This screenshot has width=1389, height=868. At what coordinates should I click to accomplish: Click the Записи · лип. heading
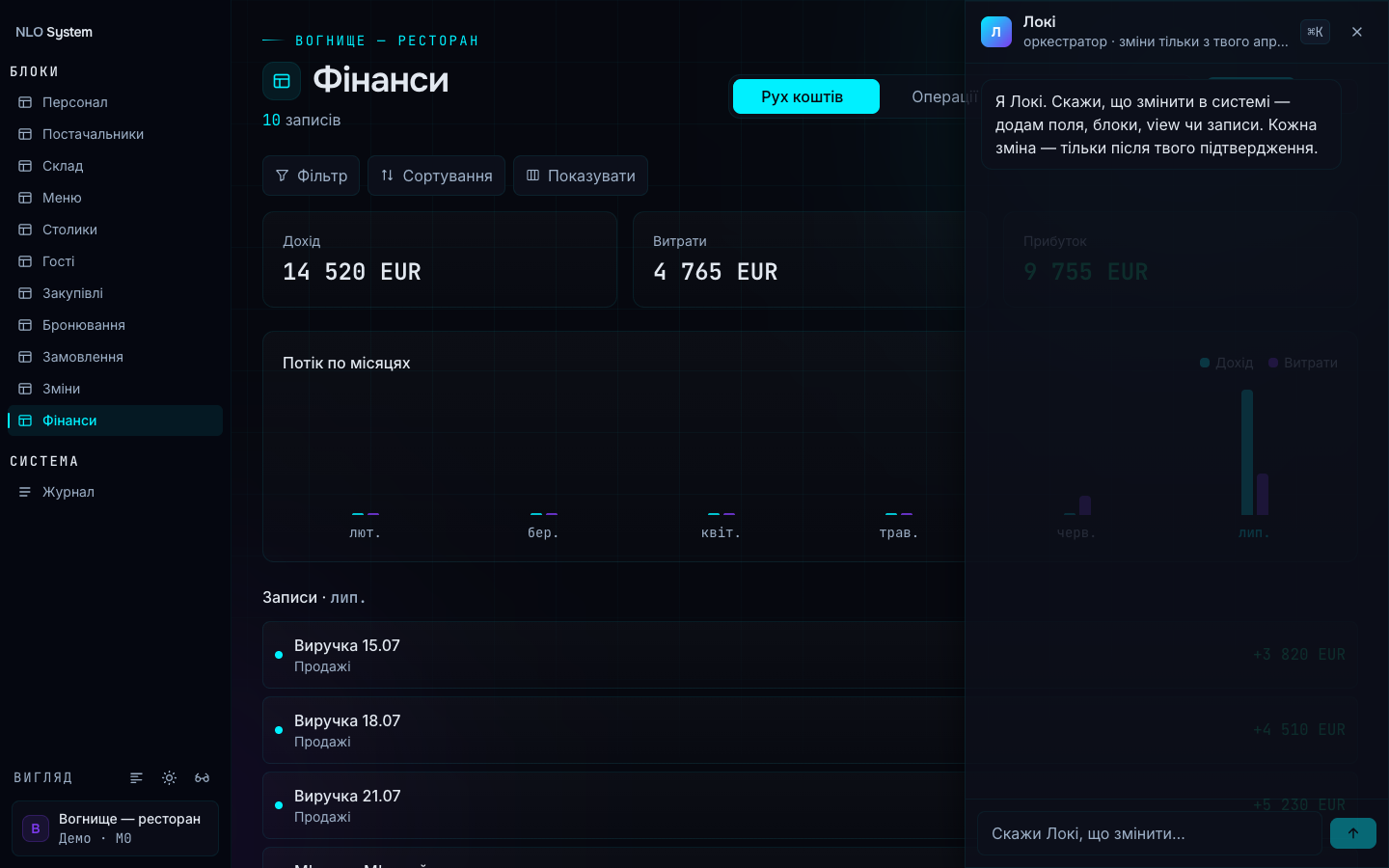pos(314,598)
